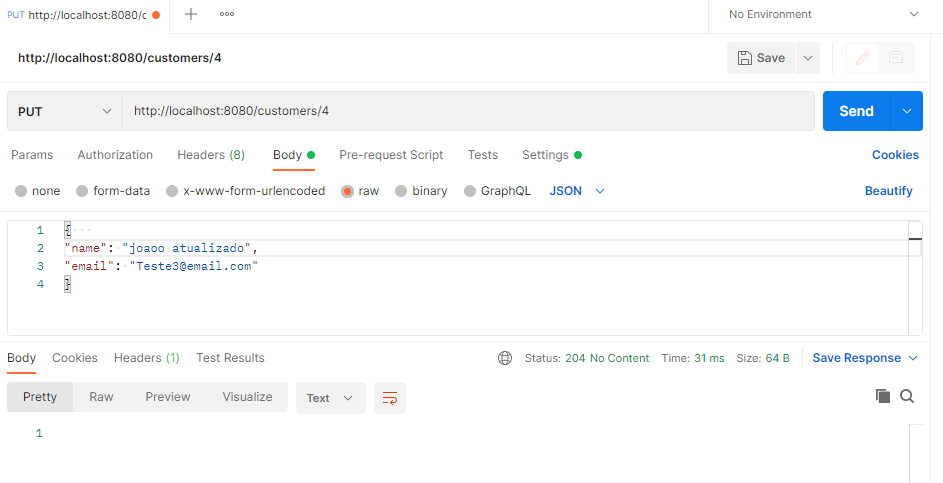
Task: Switch response view to Visualize
Action: pyautogui.click(x=247, y=397)
